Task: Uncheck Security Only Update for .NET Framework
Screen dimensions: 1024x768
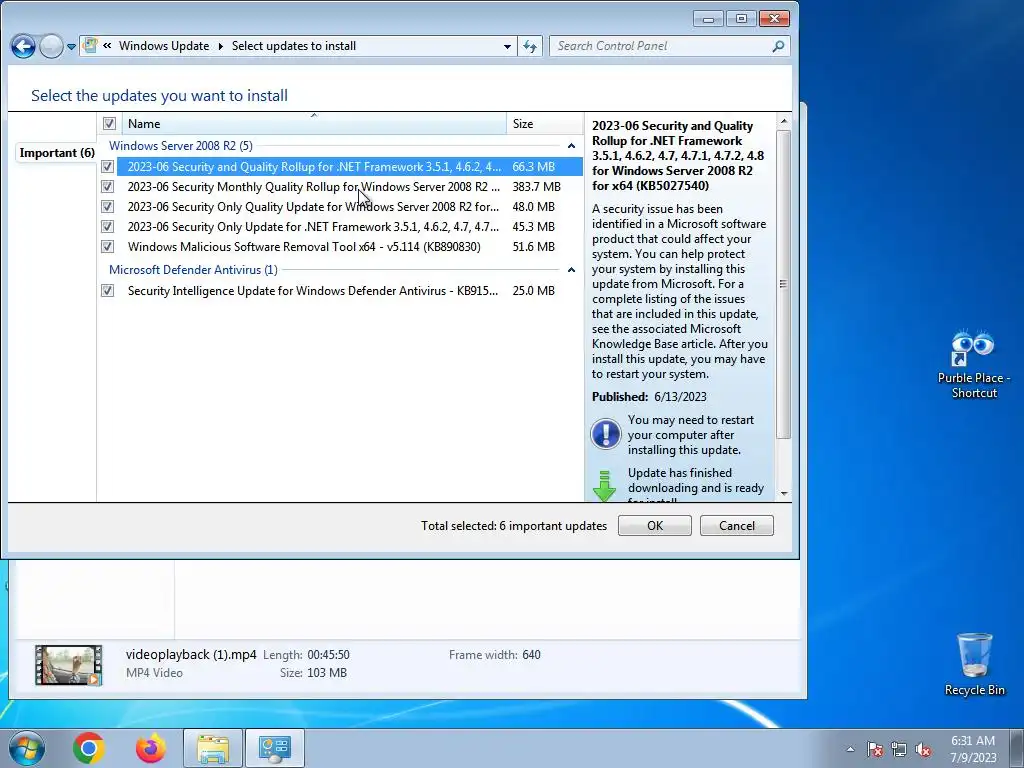Action: (108, 227)
